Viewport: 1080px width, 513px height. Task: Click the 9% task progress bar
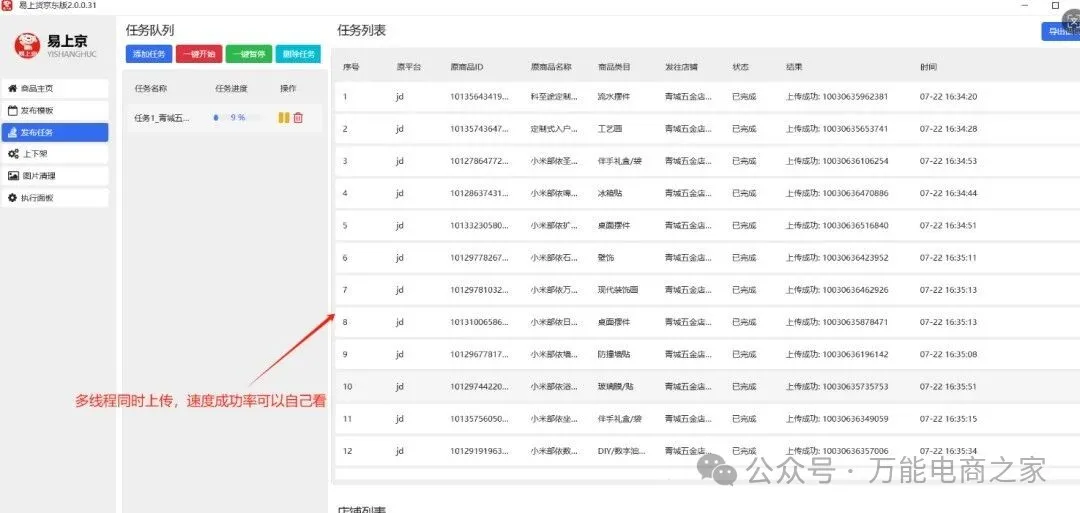(x=237, y=118)
